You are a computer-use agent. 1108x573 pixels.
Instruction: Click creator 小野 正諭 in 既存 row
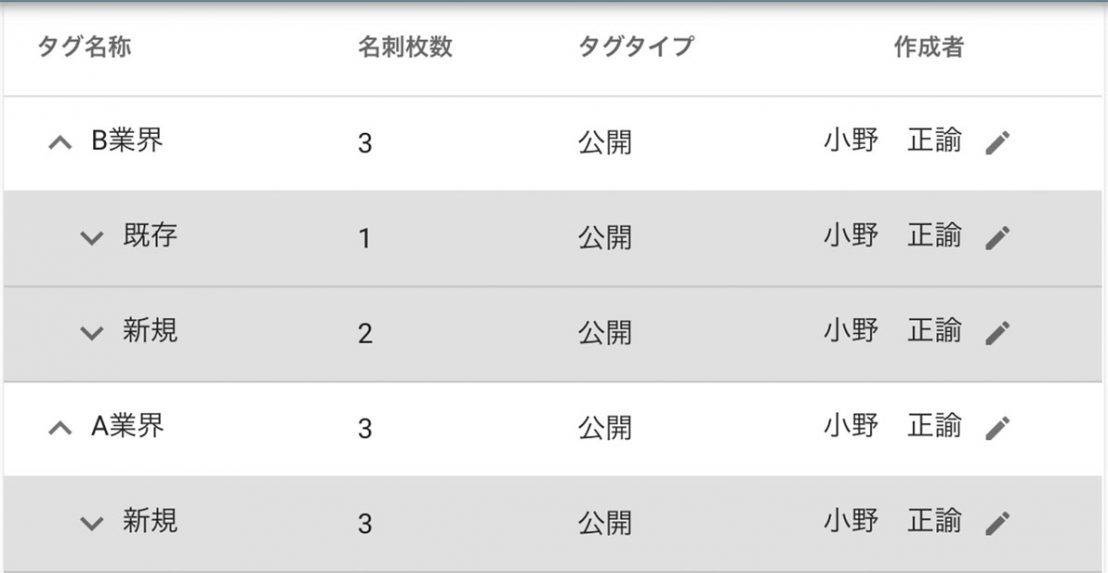pyautogui.click(x=892, y=236)
